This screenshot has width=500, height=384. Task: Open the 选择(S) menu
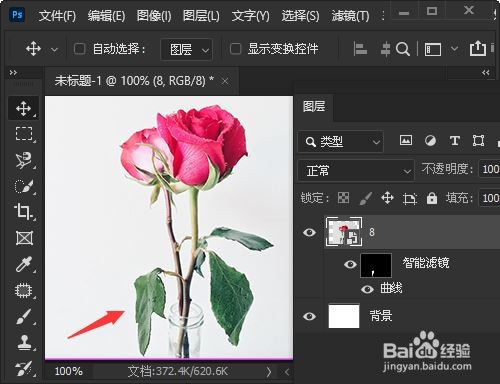[300, 16]
